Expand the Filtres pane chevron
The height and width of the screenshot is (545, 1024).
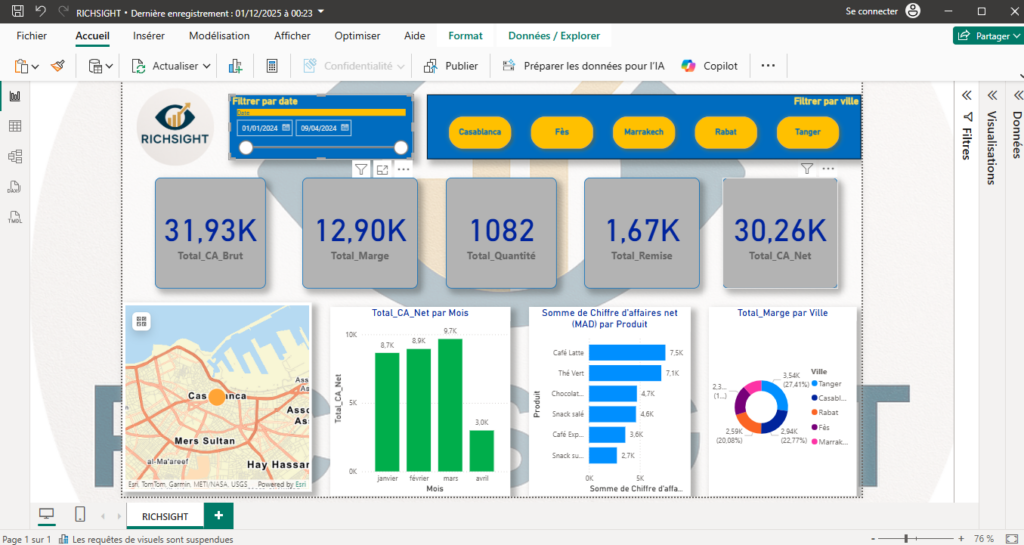coord(967,96)
